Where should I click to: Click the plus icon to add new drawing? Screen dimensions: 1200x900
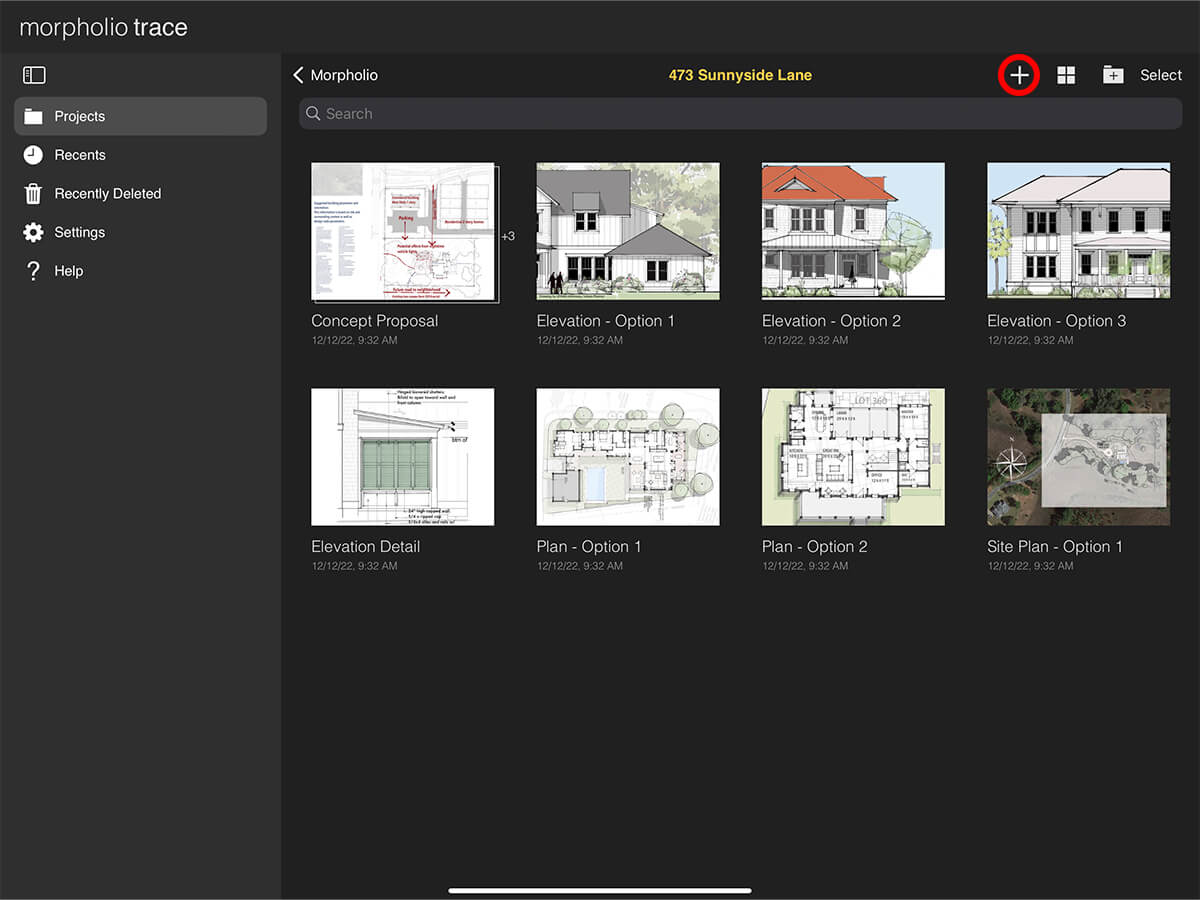pyautogui.click(x=1018, y=75)
